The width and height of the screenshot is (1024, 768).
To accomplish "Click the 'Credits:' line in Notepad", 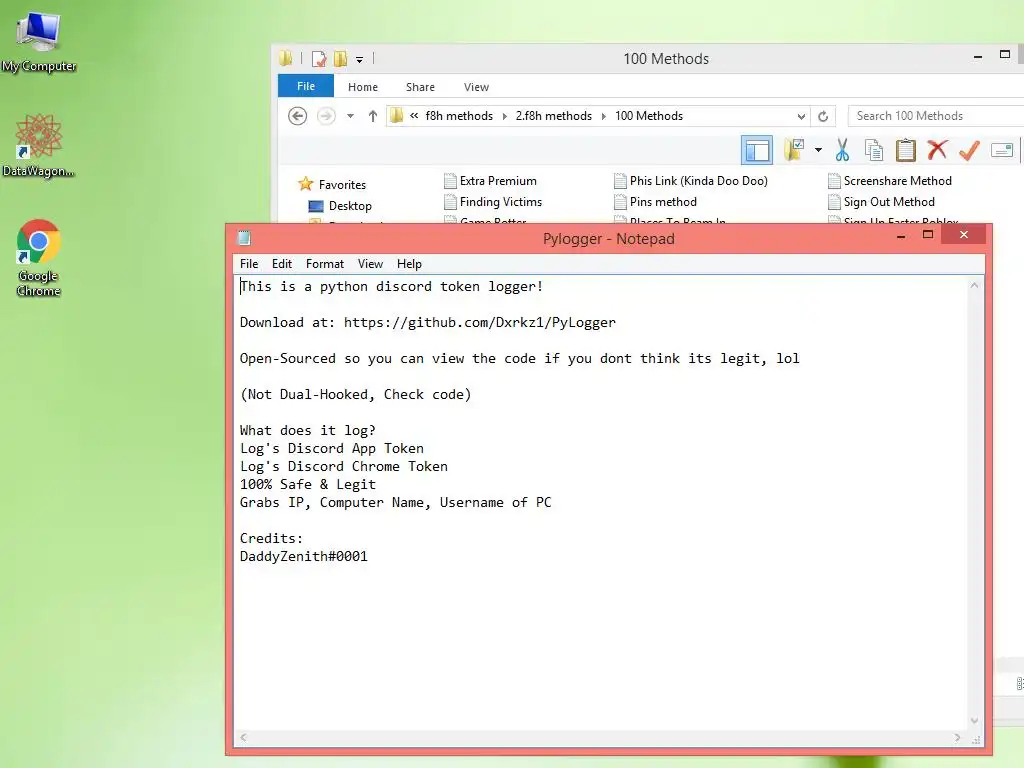I will [271, 538].
